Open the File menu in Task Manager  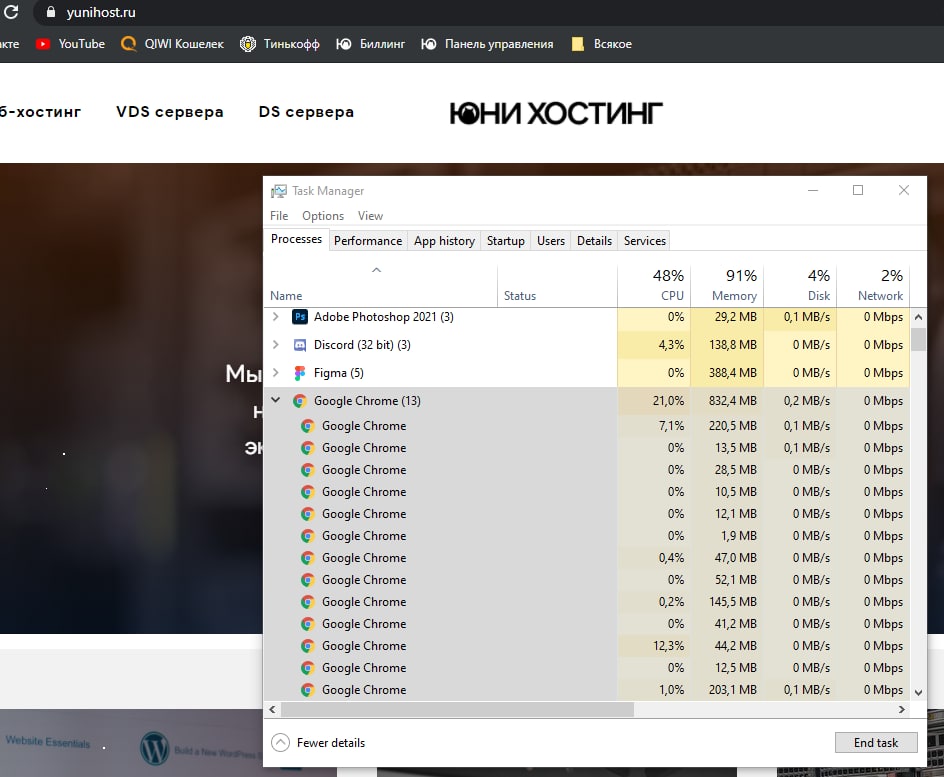[279, 215]
